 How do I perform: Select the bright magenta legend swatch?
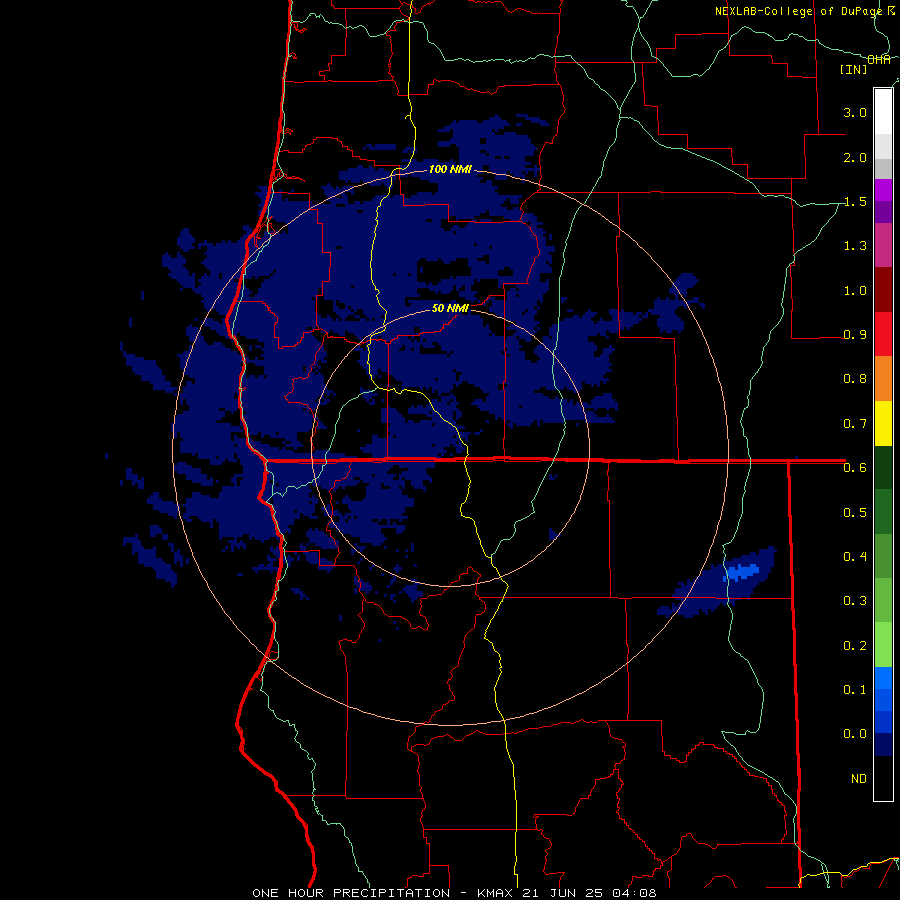coord(883,190)
